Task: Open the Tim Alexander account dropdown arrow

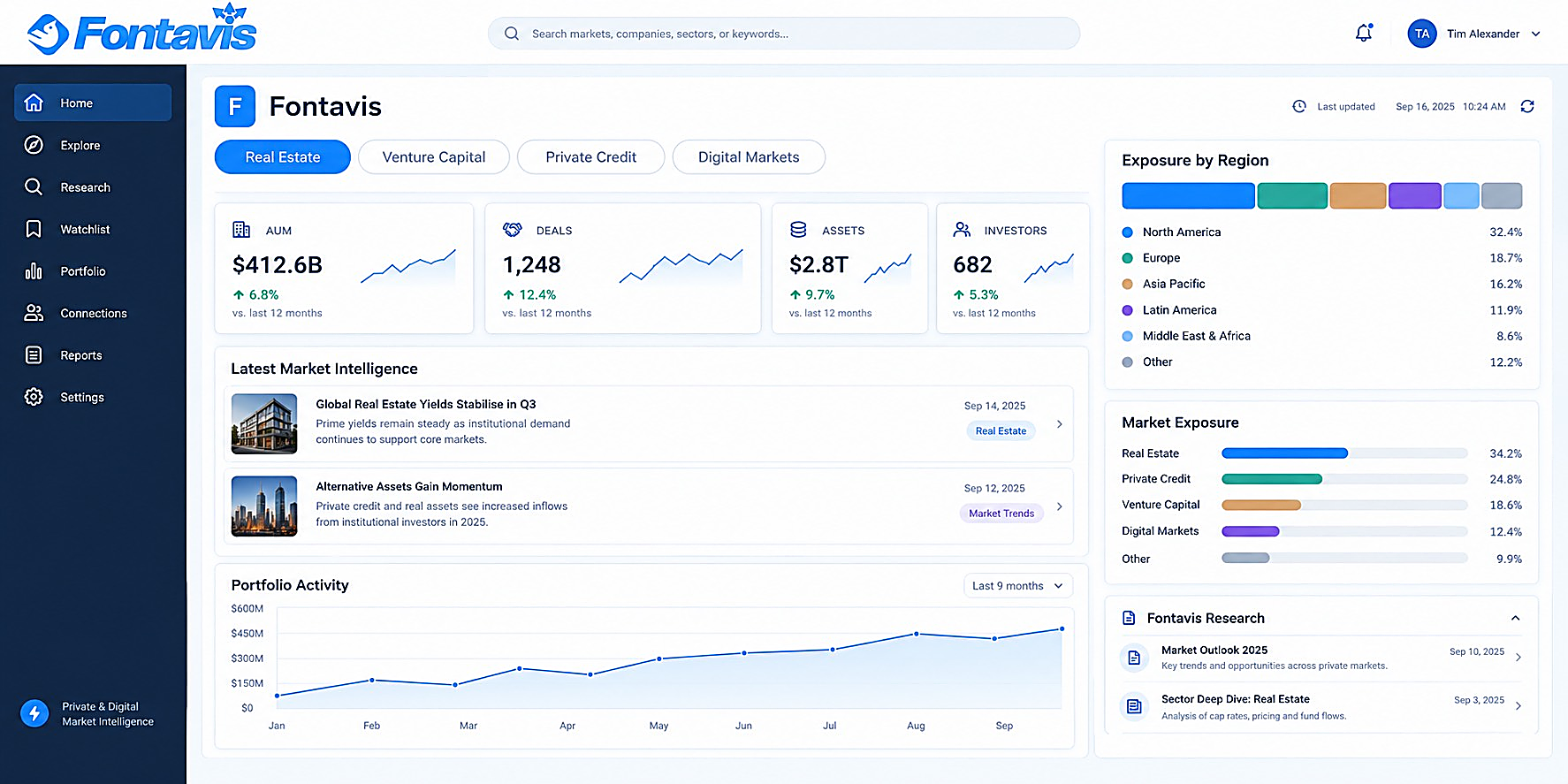Action: click(1535, 34)
